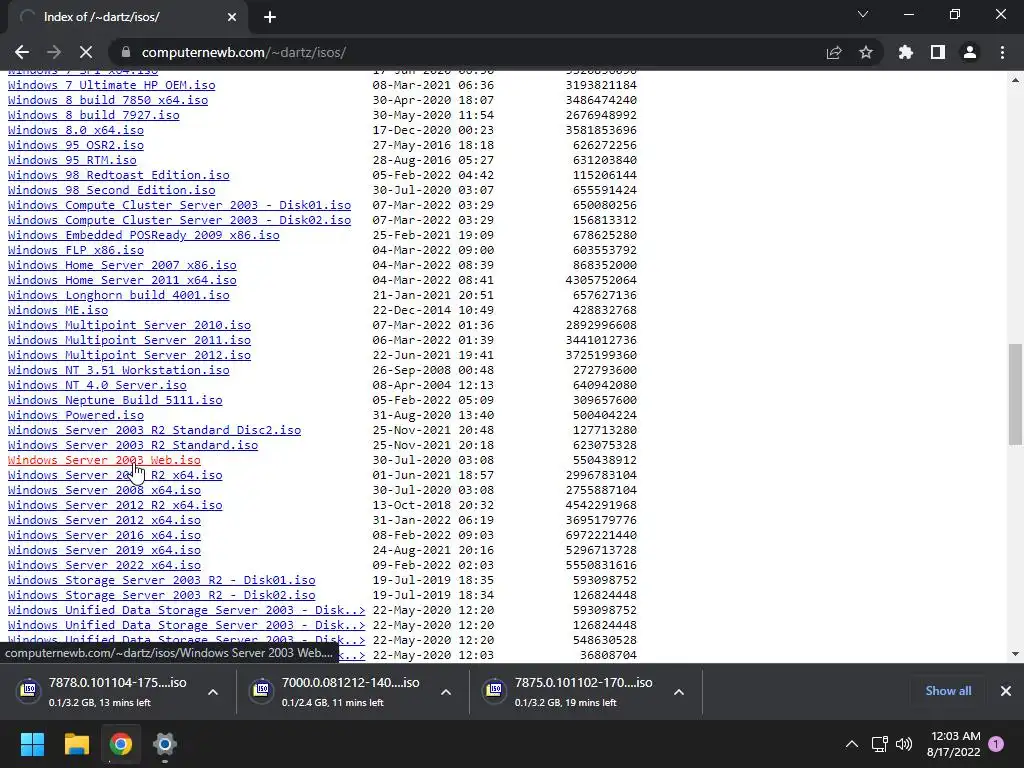Open the volume control in system tray
This screenshot has height=768, width=1024.
[x=904, y=744]
